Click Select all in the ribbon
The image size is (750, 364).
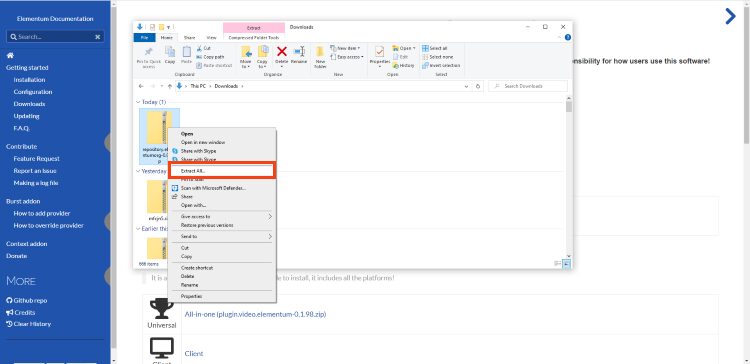(x=435, y=48)
